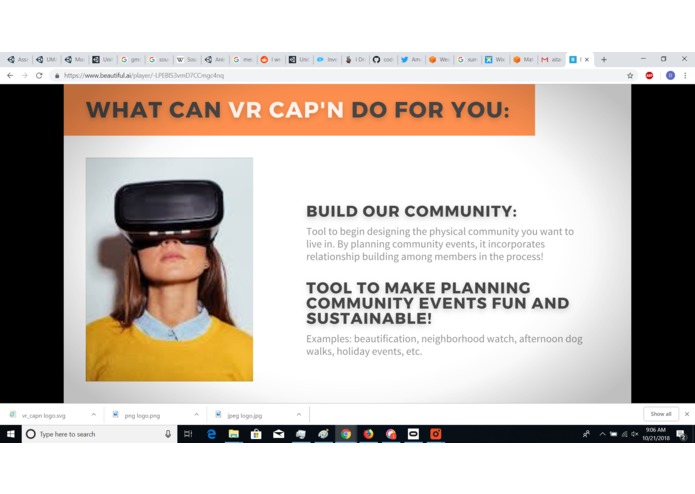The height and width of the screenshot is (494, 695).
Task: Switch to the Unity 'Ass' tab
Action: pyautogui.click(x=18, y=59)
